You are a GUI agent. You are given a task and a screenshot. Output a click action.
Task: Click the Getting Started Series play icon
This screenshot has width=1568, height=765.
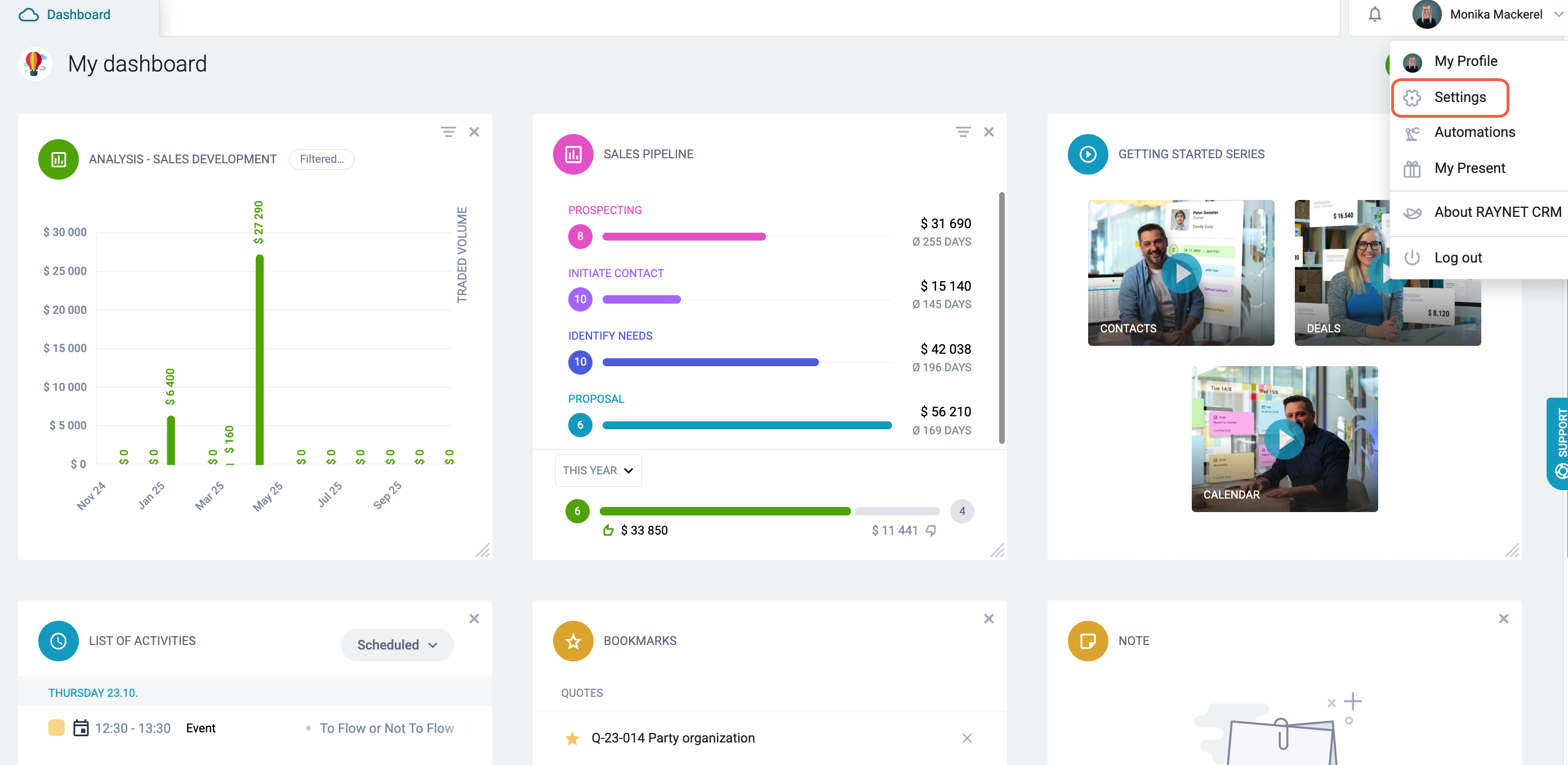tap(1088, 154)
